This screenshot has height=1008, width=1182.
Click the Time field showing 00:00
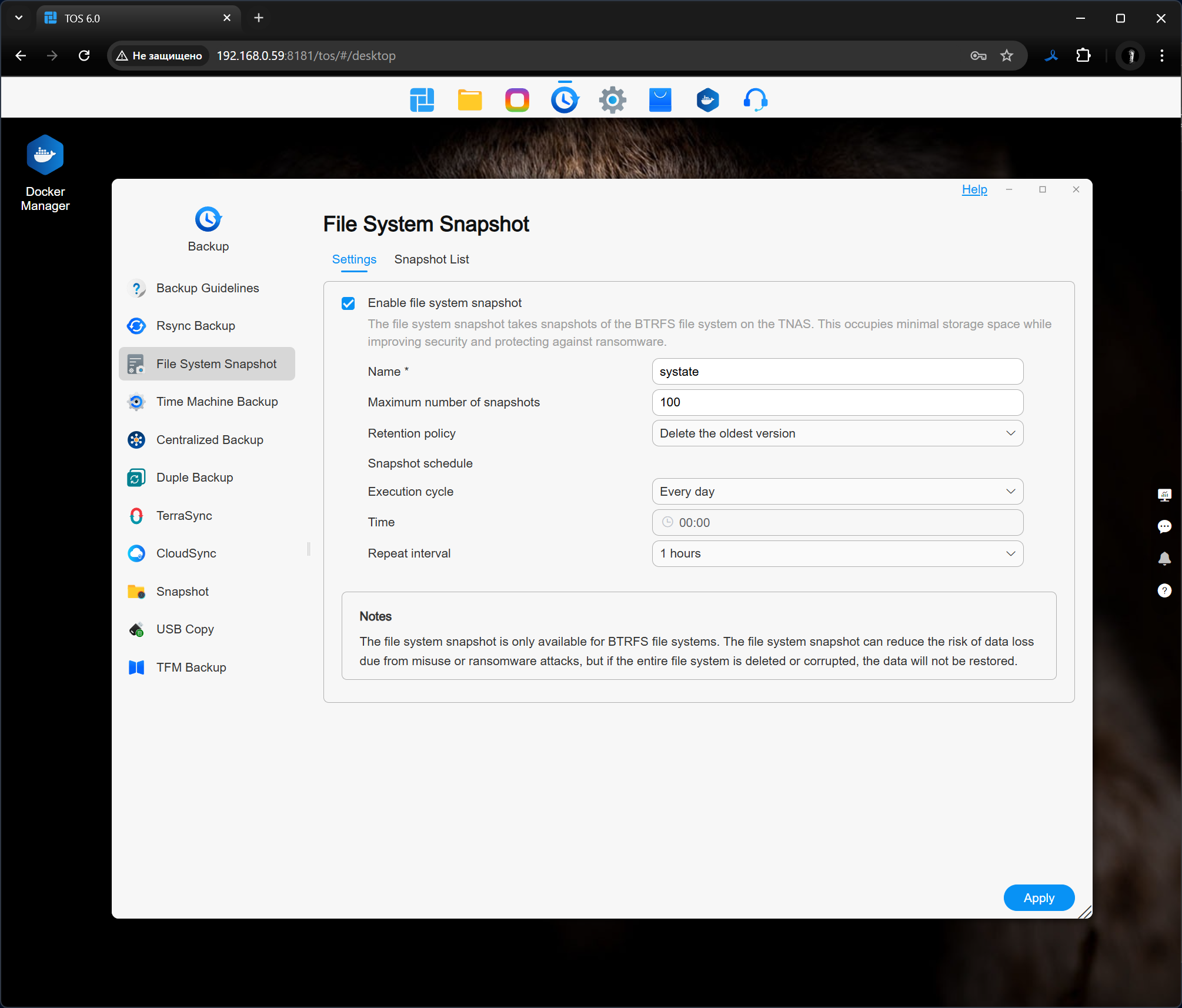click(837, 523)
